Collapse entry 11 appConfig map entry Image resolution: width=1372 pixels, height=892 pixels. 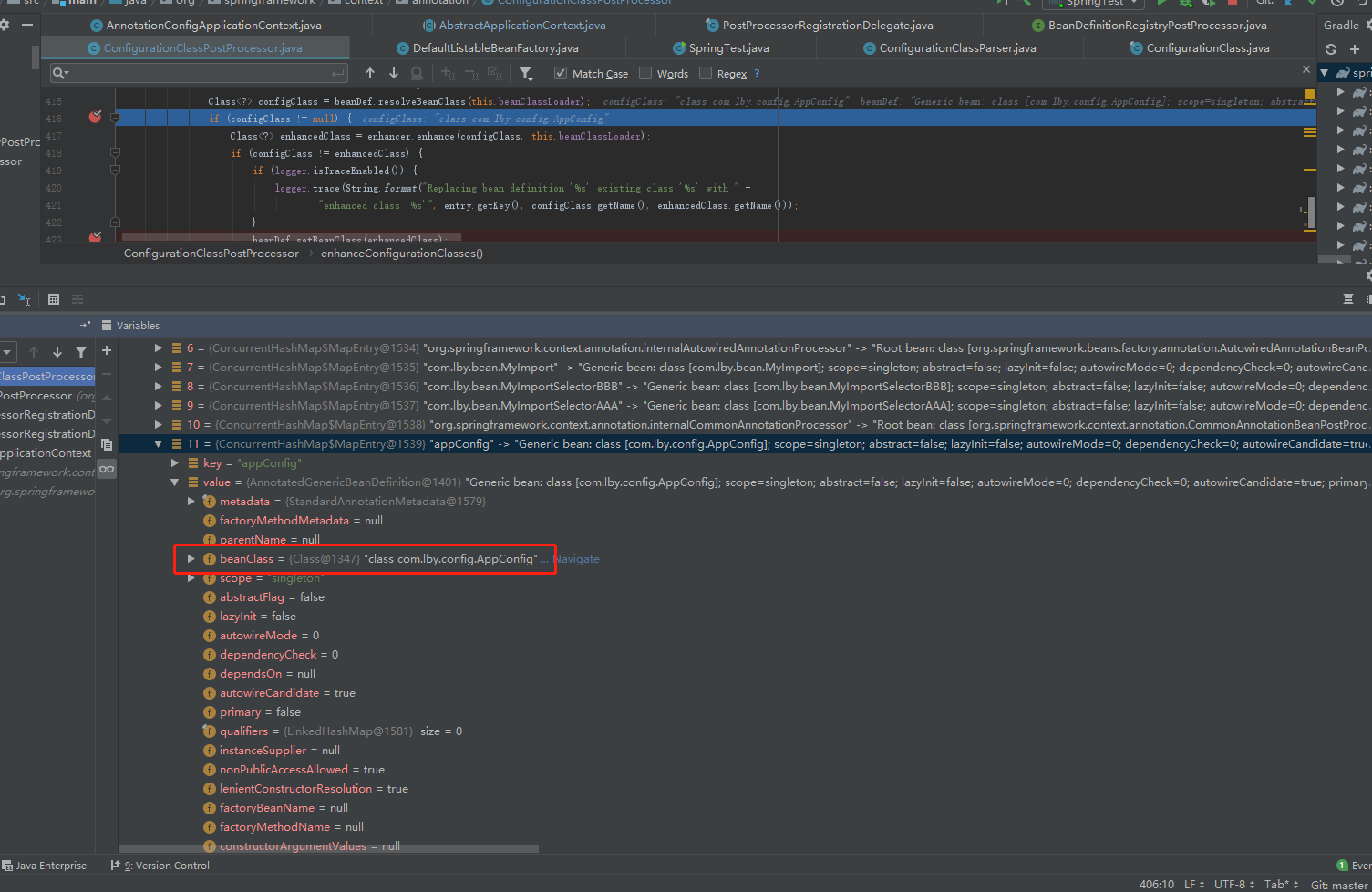point(158,444)
